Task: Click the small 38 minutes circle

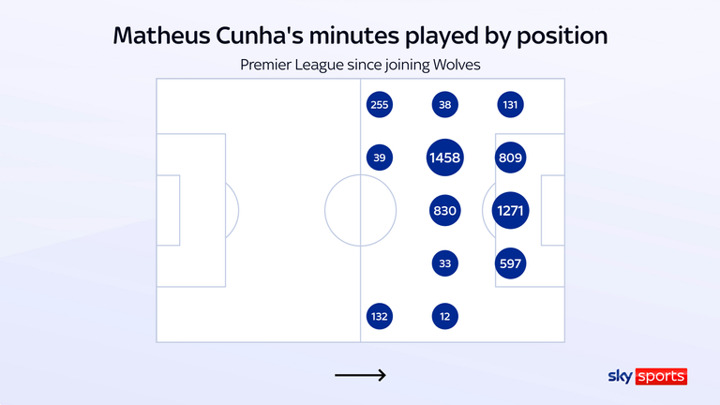Action: coord(445,105)
